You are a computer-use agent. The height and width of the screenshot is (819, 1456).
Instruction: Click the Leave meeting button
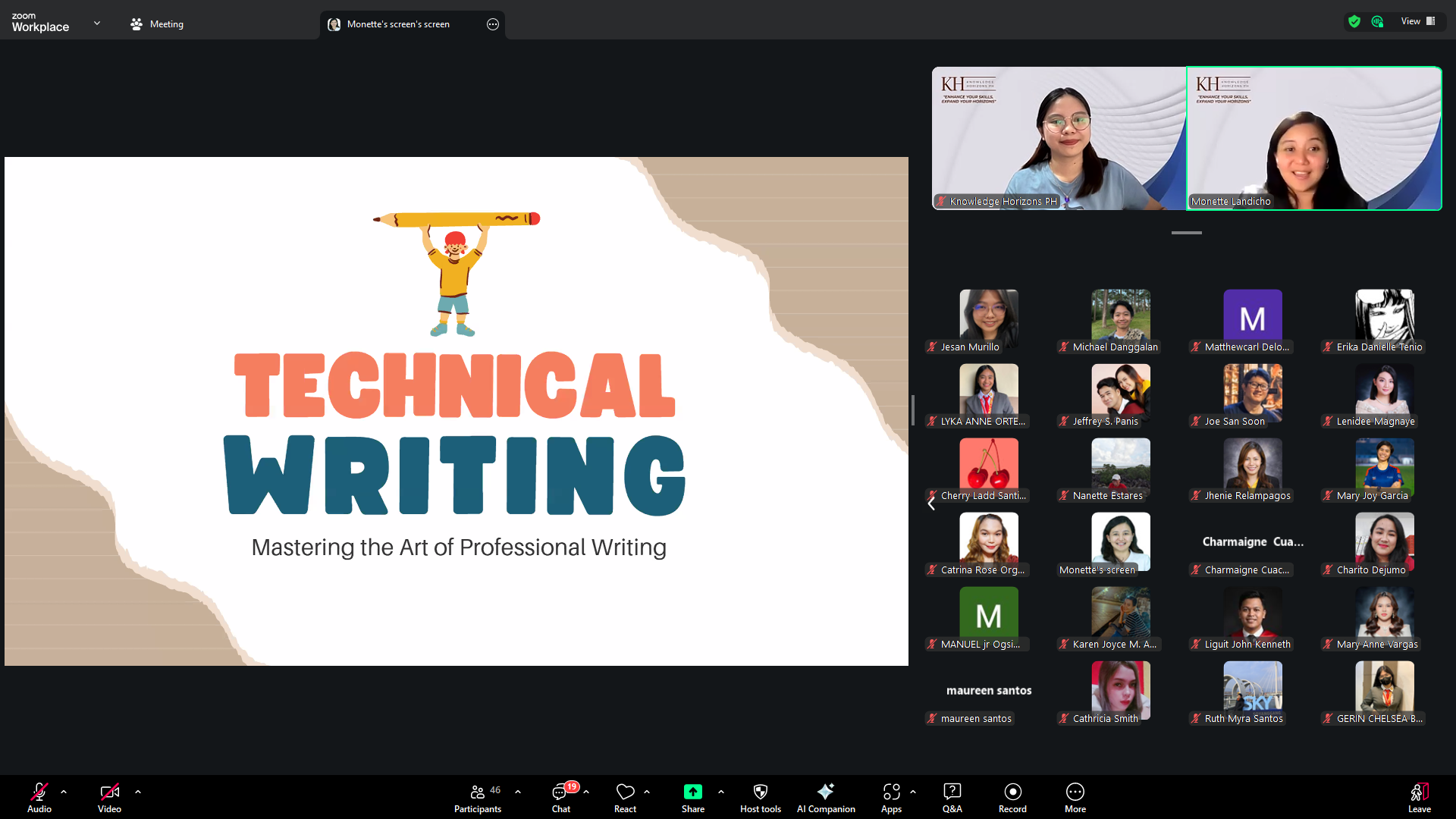[x=1419, y=796]
